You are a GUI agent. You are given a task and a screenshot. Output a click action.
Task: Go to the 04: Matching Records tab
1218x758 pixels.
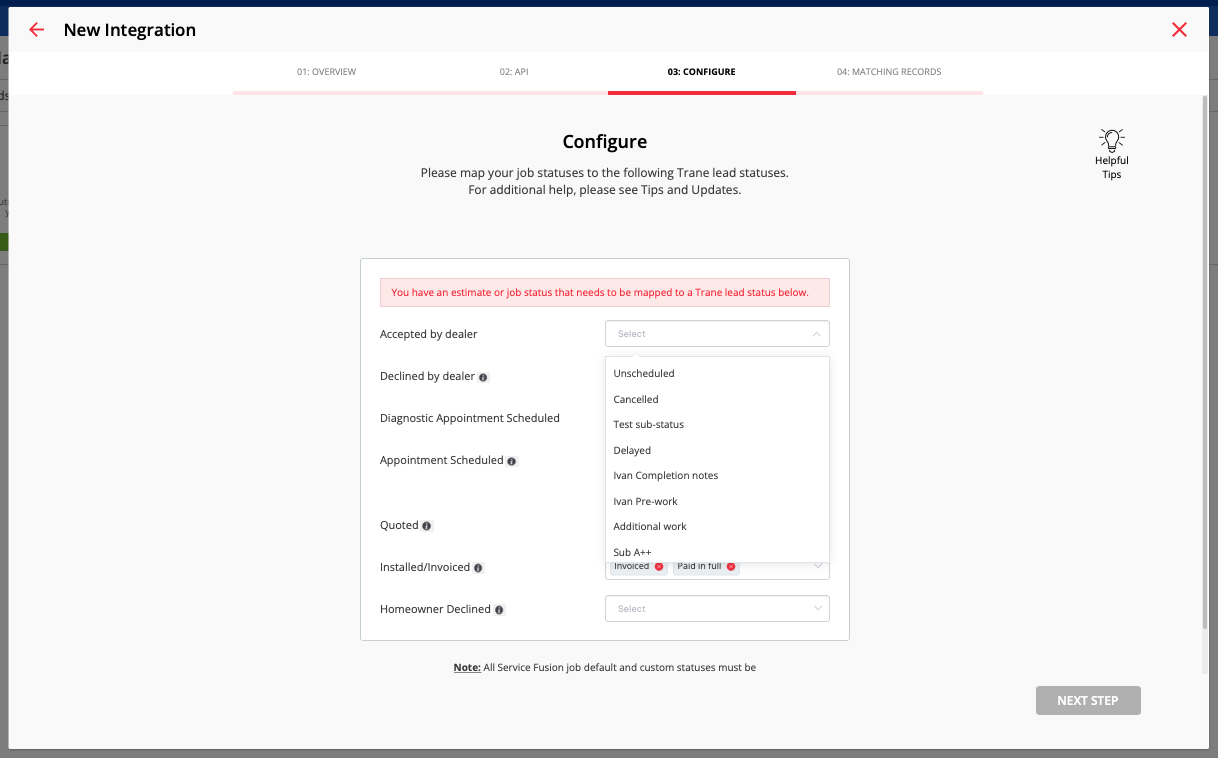tap(889, 72)
